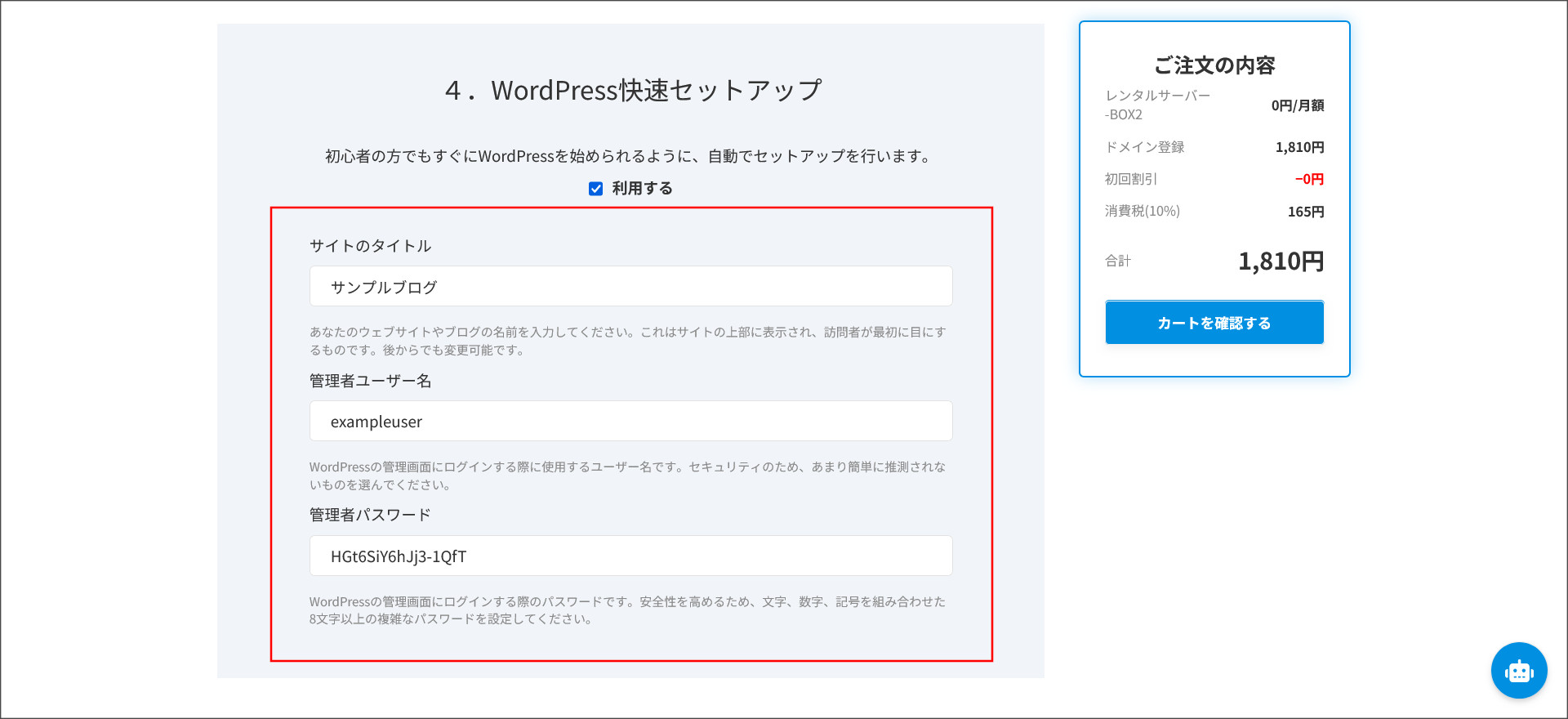Open the chatbot assistant icon
1568x719 pixels.
(1518, 671)
